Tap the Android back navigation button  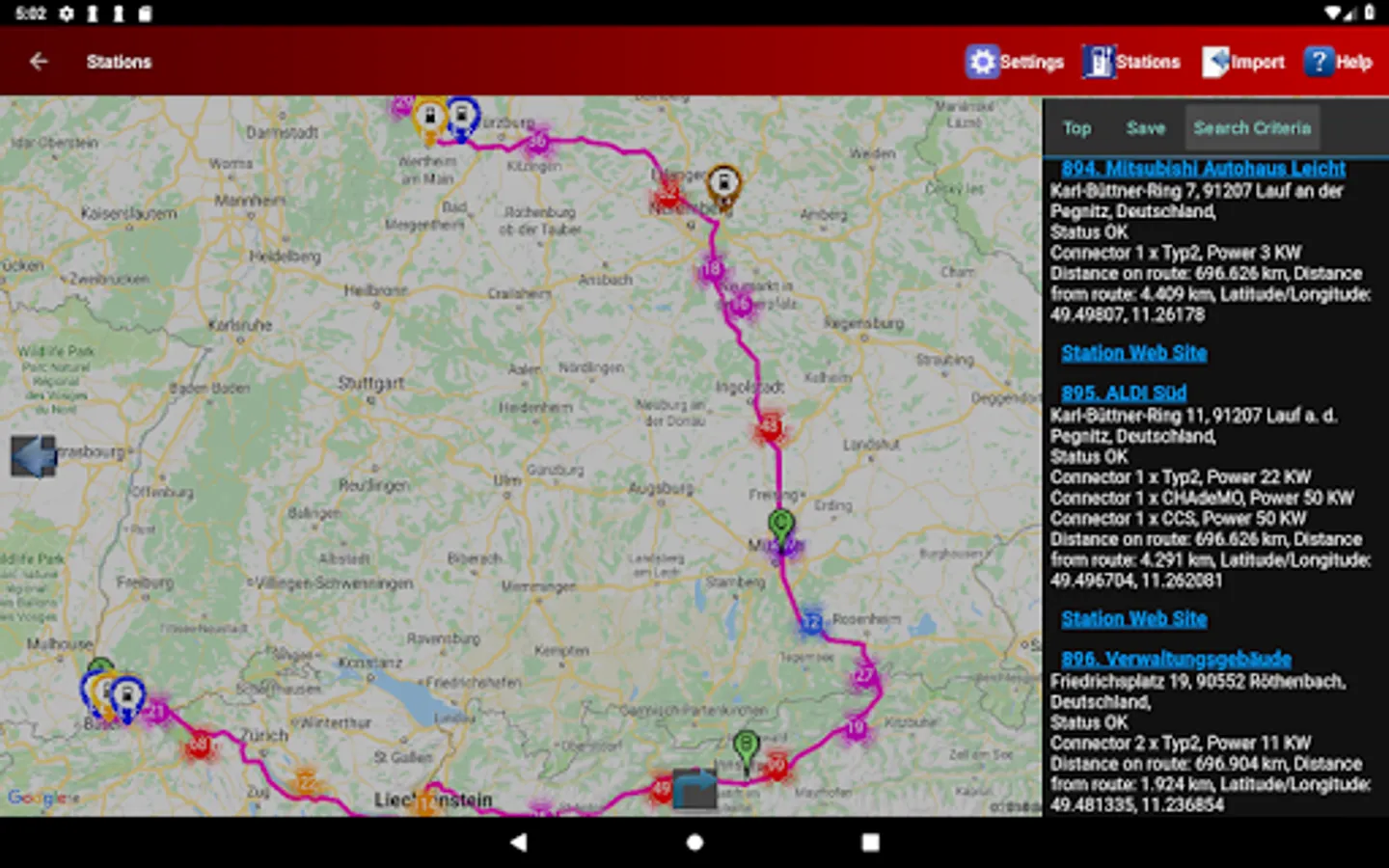[x=519, y=842]
